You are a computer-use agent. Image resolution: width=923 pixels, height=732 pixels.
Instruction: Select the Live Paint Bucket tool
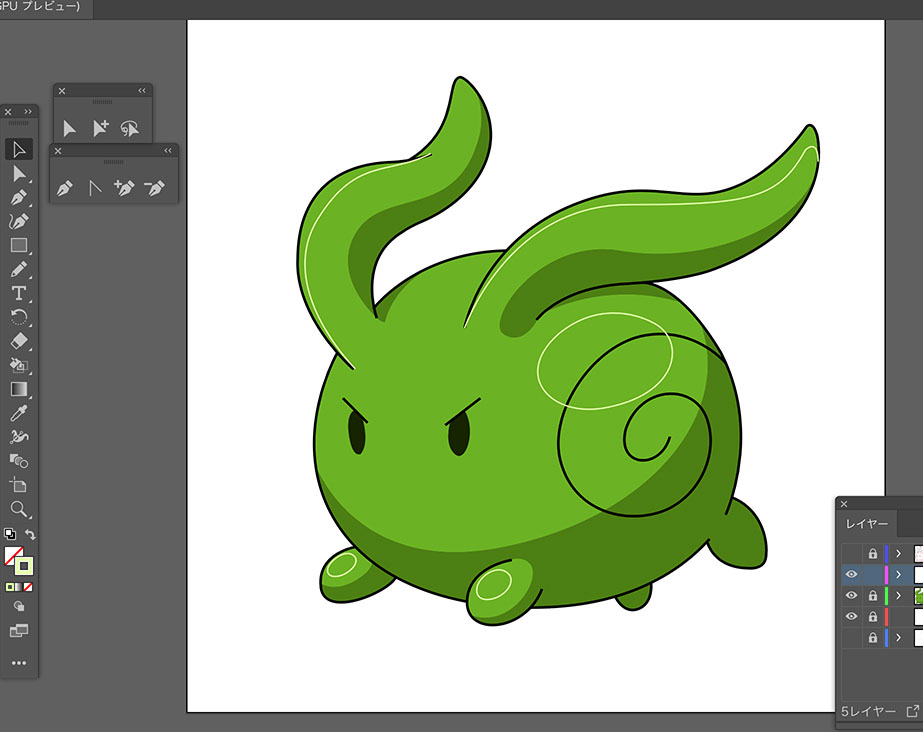pyautogui.click(x=19, y=365)
